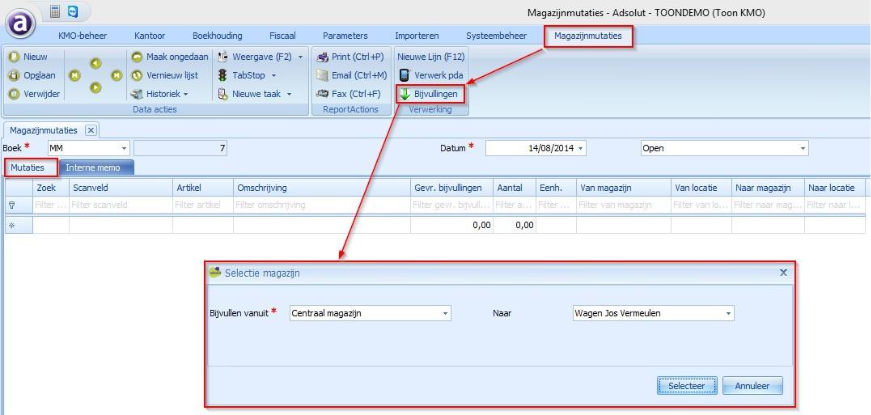Go to the next record arrow
This screenshot has width=871, height=415.
click(96, 87)
